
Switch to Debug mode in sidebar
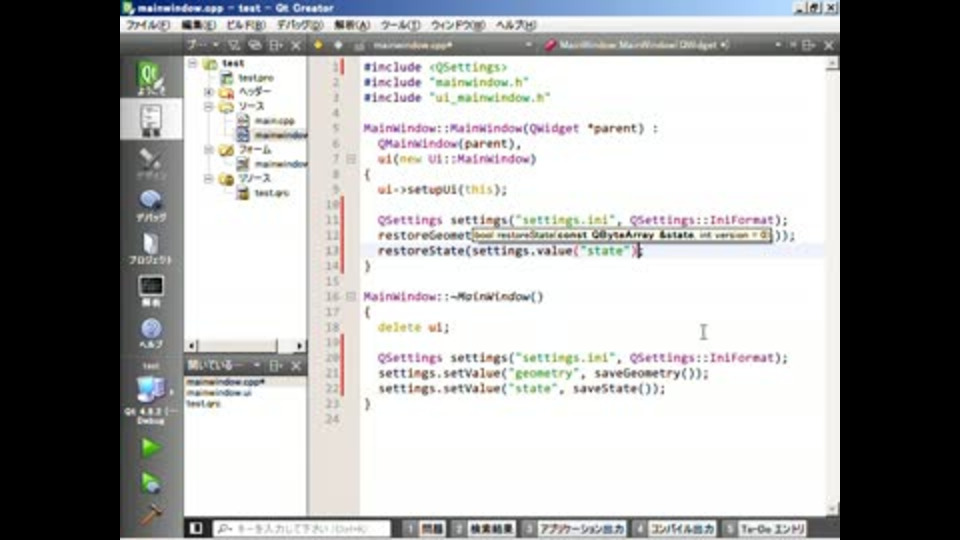tap(151, 205)
